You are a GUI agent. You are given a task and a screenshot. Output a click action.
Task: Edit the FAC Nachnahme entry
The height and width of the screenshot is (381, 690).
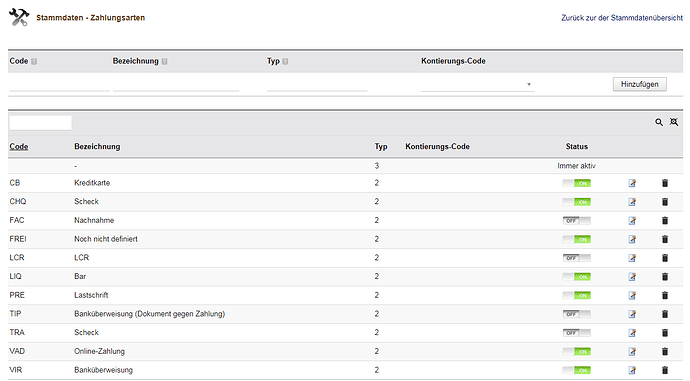click(x=632, y=220)
